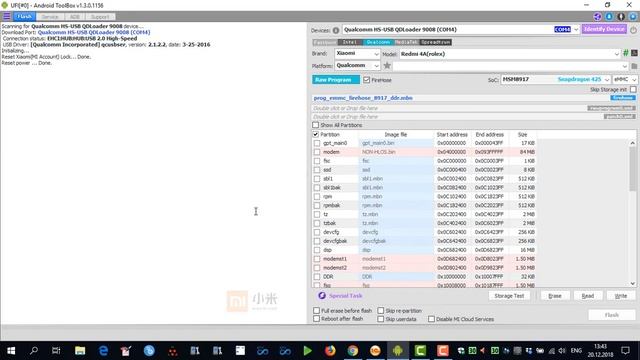Click the info icon next to Devices
The height and width of the screenshot is (360, 640).
[336, 30]
